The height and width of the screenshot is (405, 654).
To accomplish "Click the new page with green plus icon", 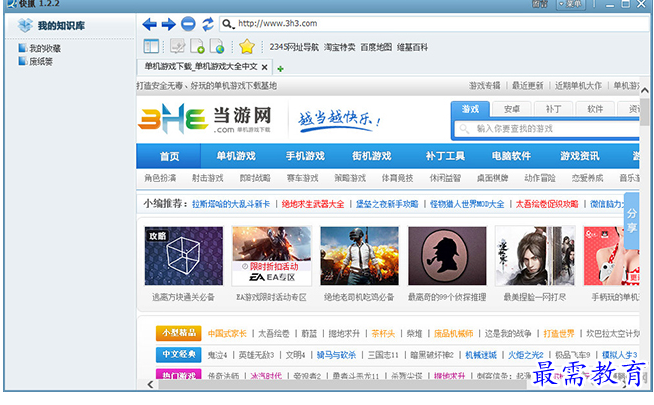I will click(x=197, y=46).
